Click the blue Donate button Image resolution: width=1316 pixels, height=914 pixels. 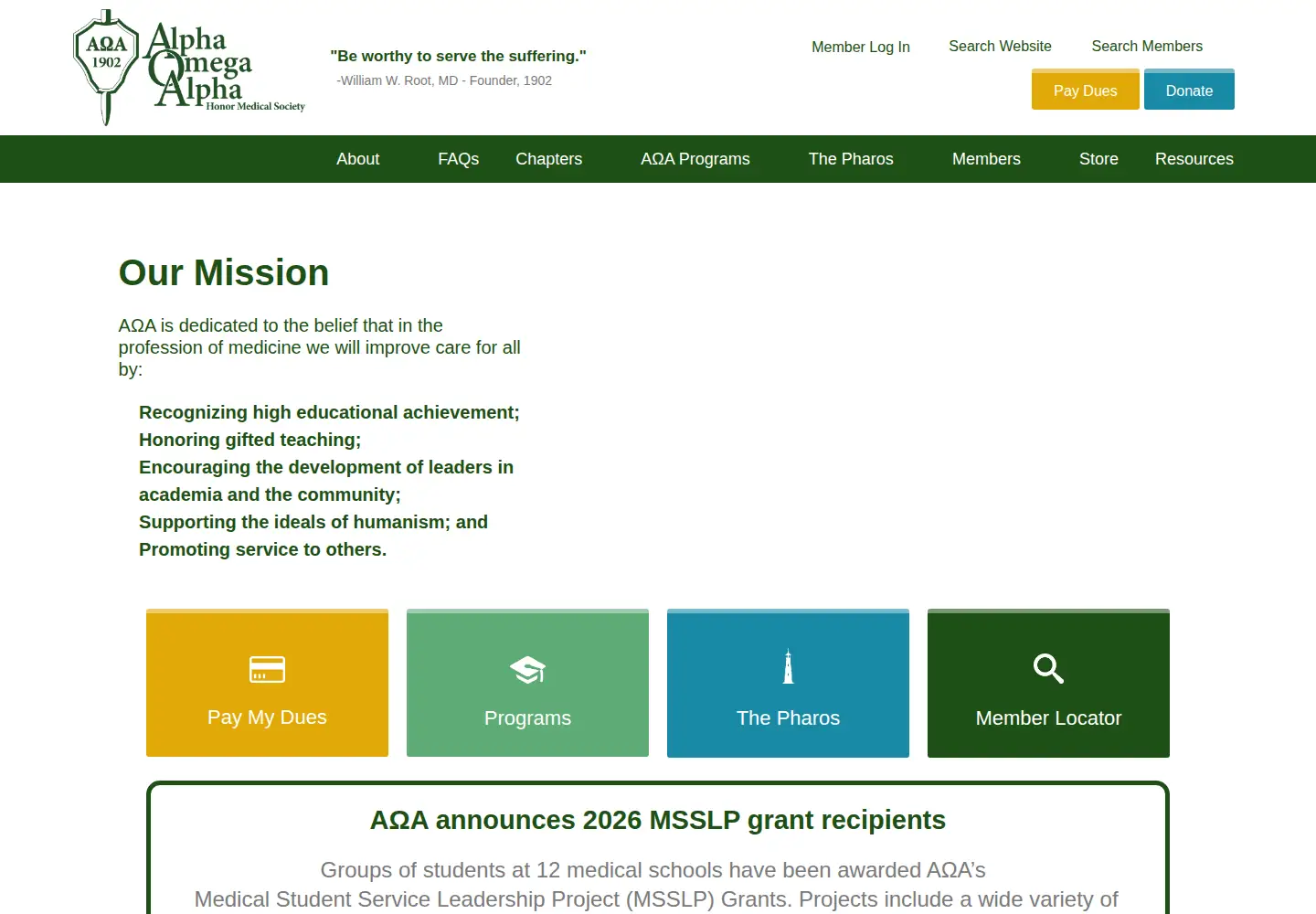[1189, 90]
